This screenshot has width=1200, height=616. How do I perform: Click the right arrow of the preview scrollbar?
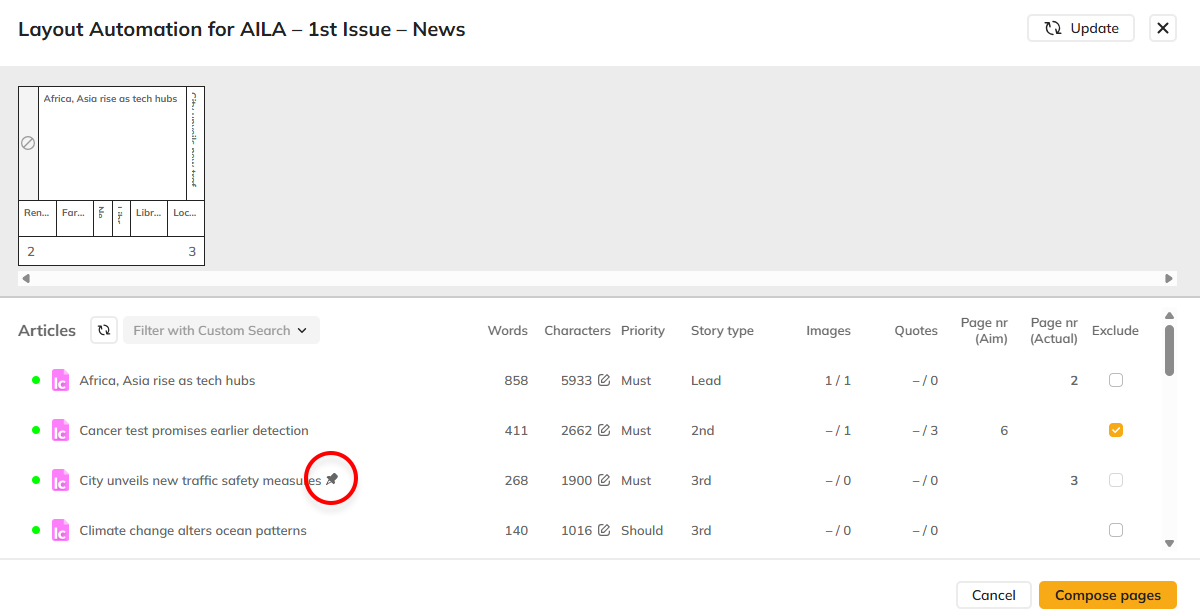1169,278
